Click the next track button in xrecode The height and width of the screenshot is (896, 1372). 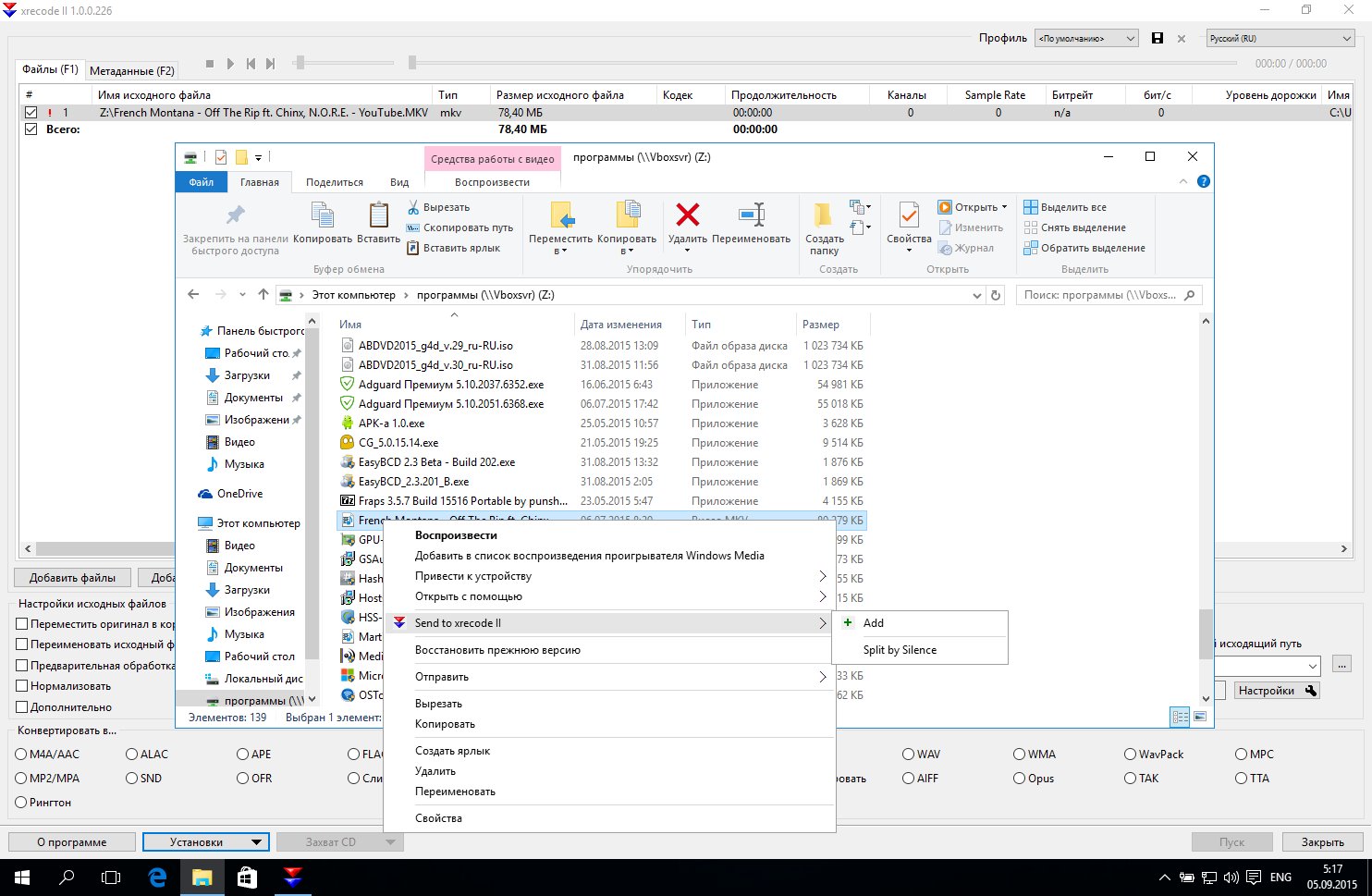270,64
